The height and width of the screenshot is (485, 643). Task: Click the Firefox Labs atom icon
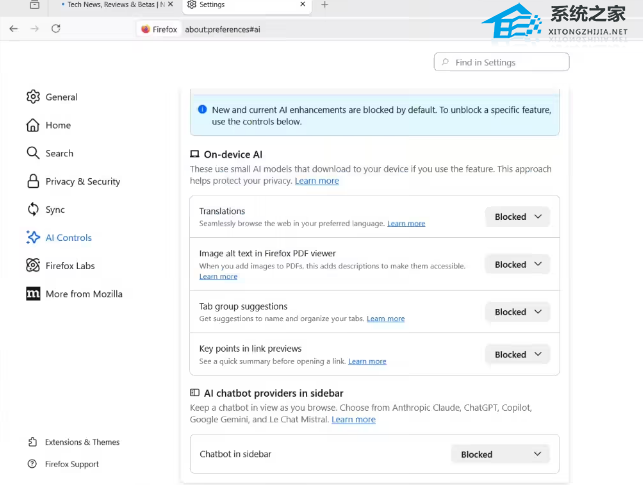click(x=33, y=265)
